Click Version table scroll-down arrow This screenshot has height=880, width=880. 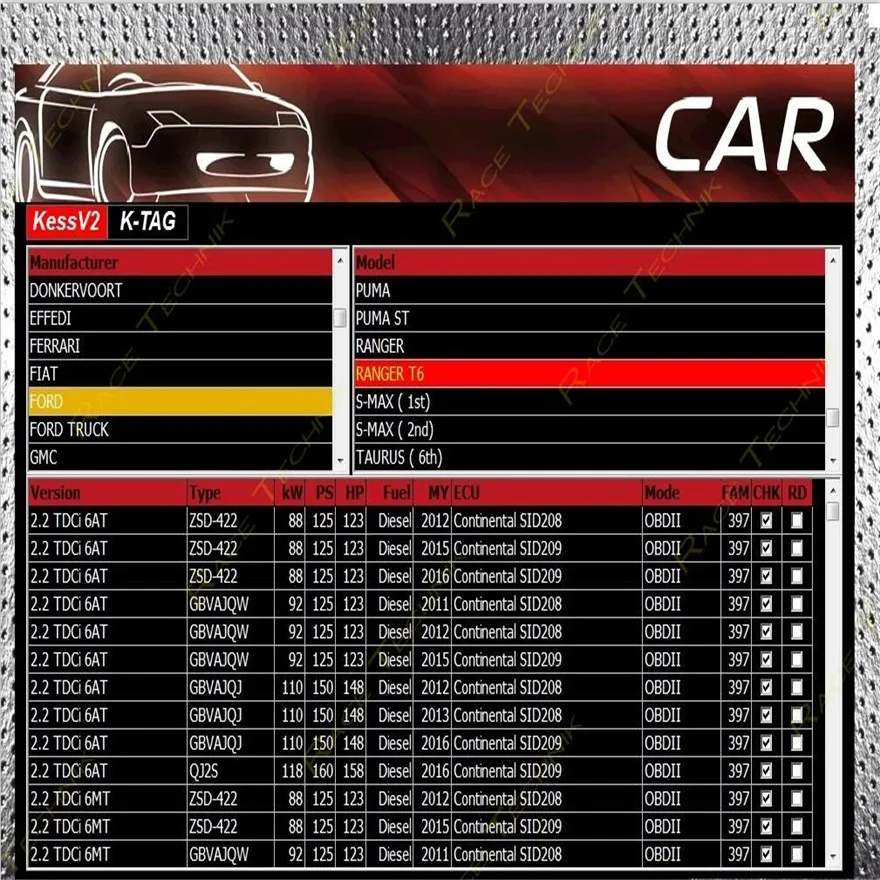point(833,857)
